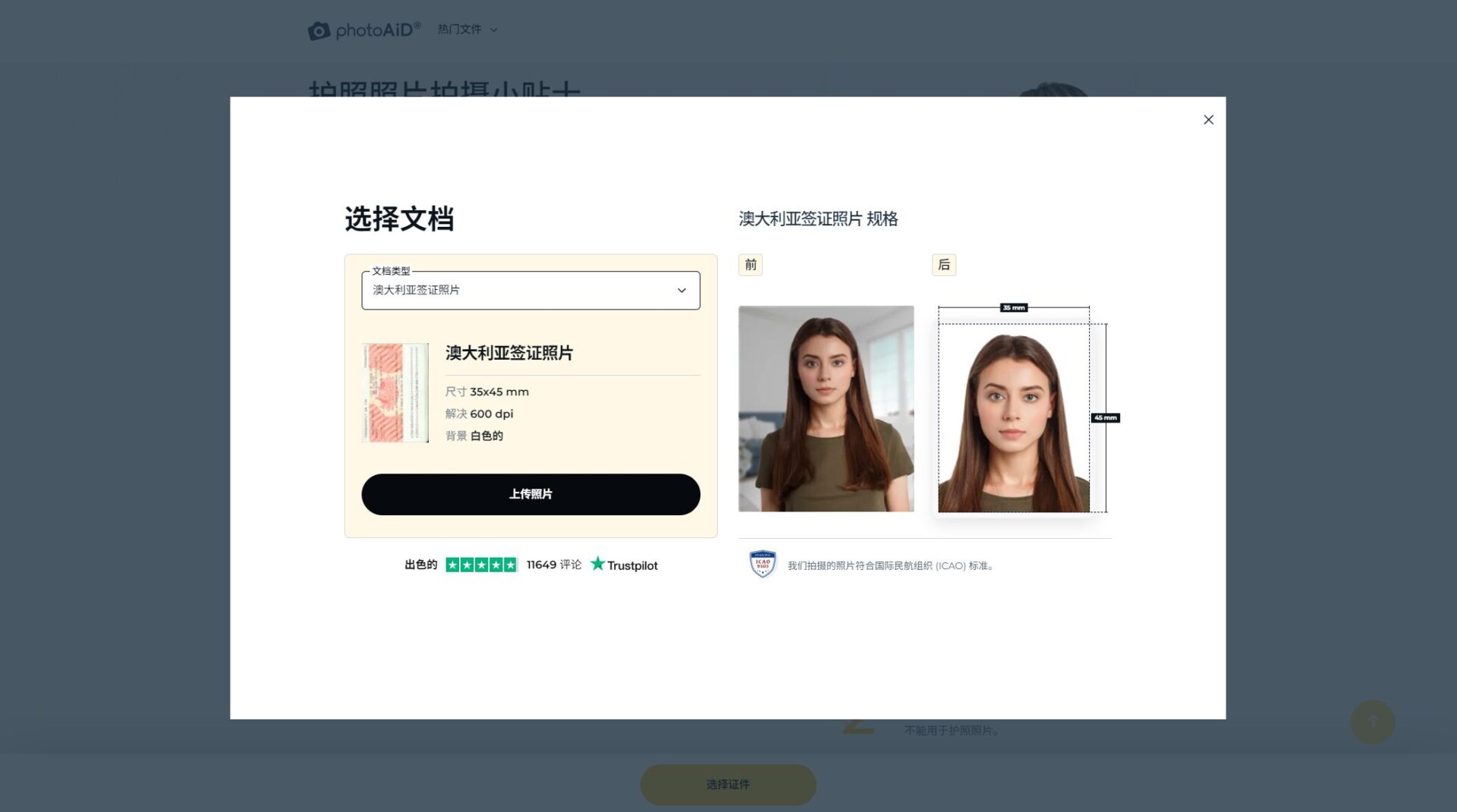Close the 选择文档 dialog

pyautogui.click(x=1208, y=119)
